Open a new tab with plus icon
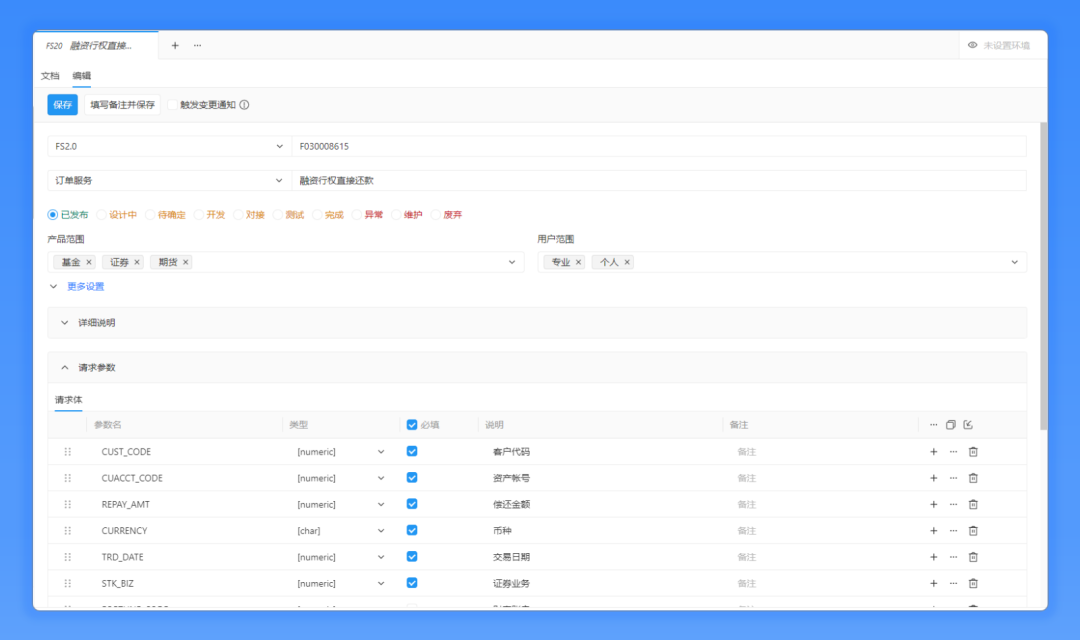Viewport: 1080px width, 640px height. (x=175, y=45)
